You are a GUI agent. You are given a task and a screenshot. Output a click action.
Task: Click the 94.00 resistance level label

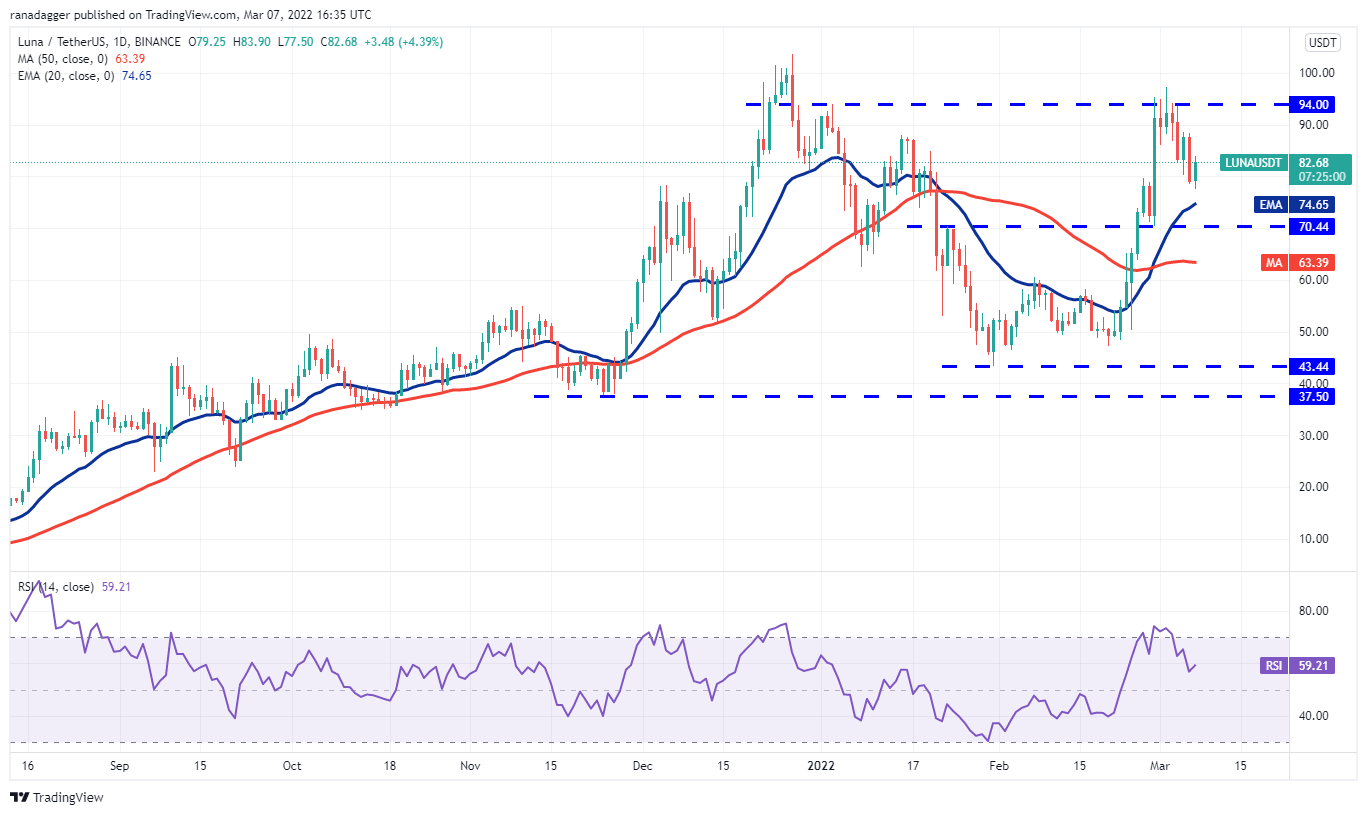[x=1312, y=104]
